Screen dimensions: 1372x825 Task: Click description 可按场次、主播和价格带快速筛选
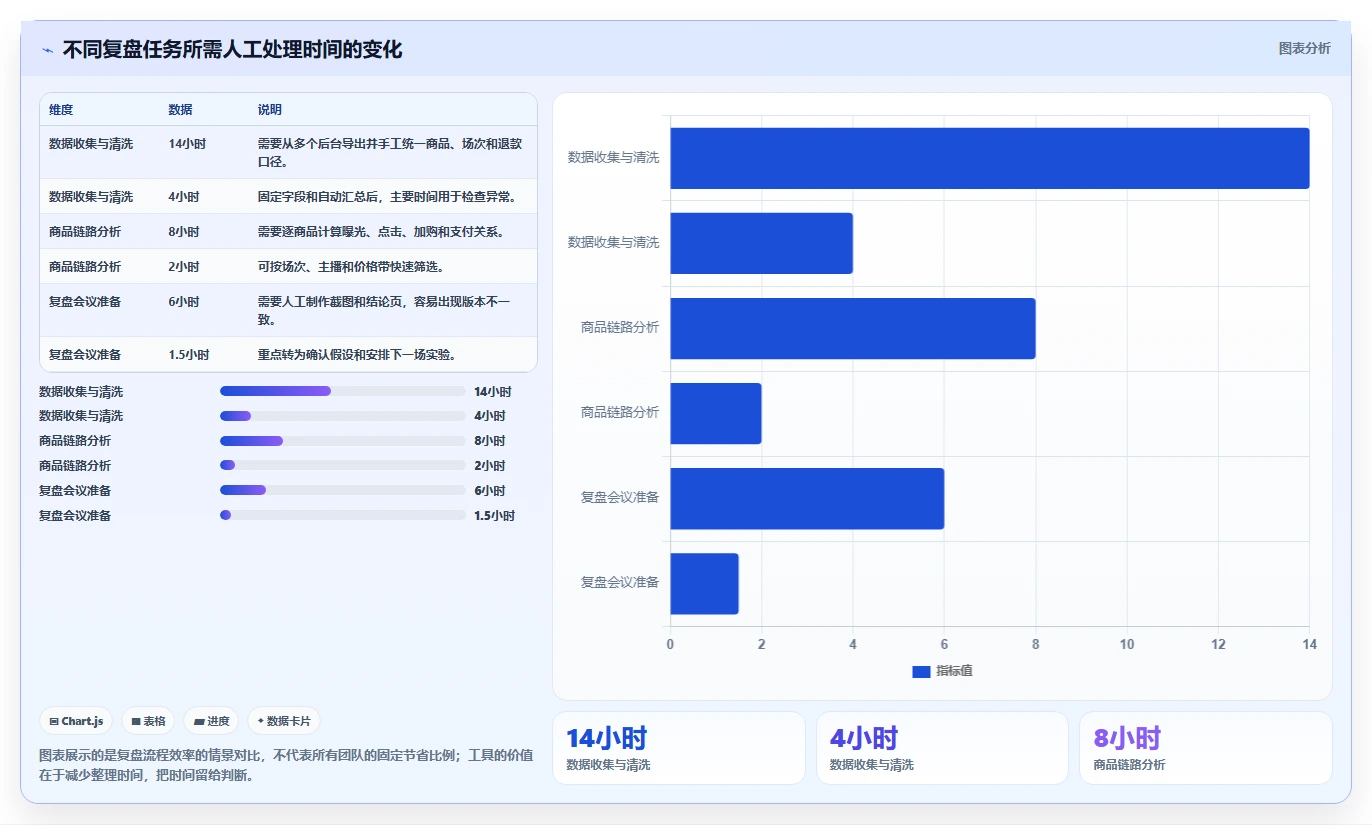(x=351, y=267)
